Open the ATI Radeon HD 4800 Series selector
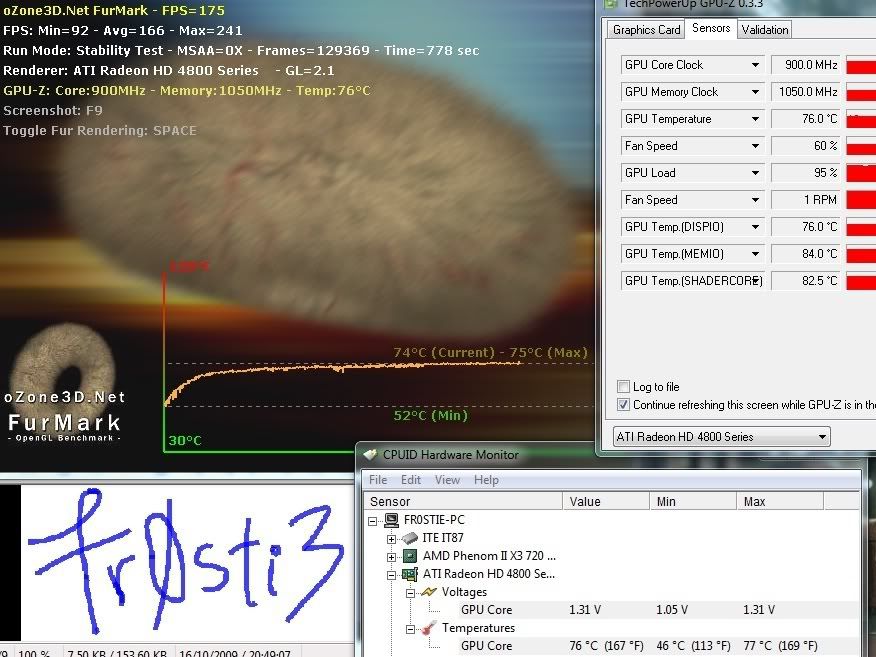Viewport: 876px width, 657px height. pos(721,437)
